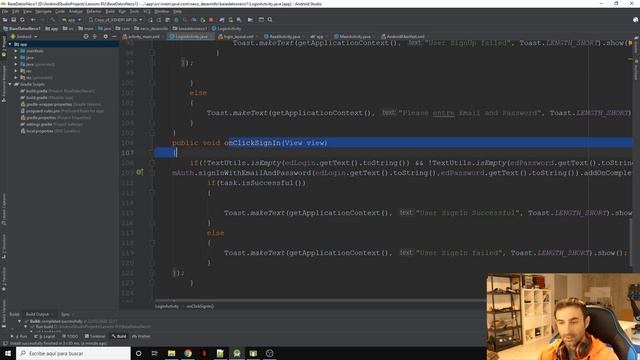Click the Search Everywhere magnifier icon
The image size is (640, 360).
coord(270,20)
